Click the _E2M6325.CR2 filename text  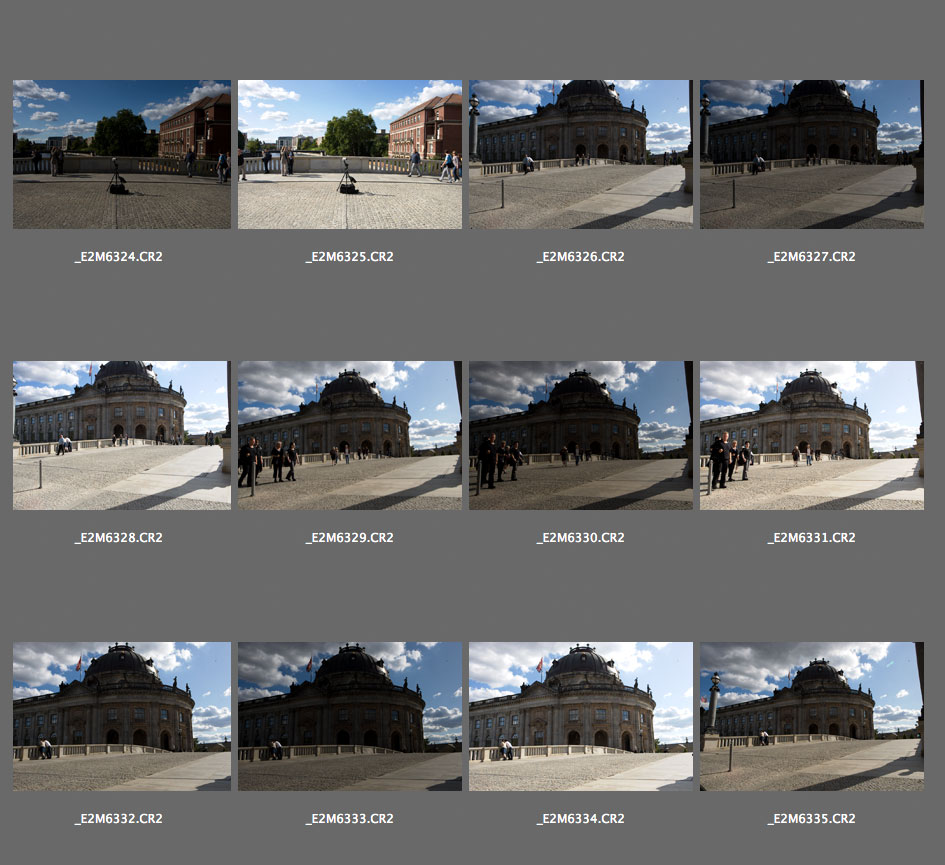tap(349, 257)
